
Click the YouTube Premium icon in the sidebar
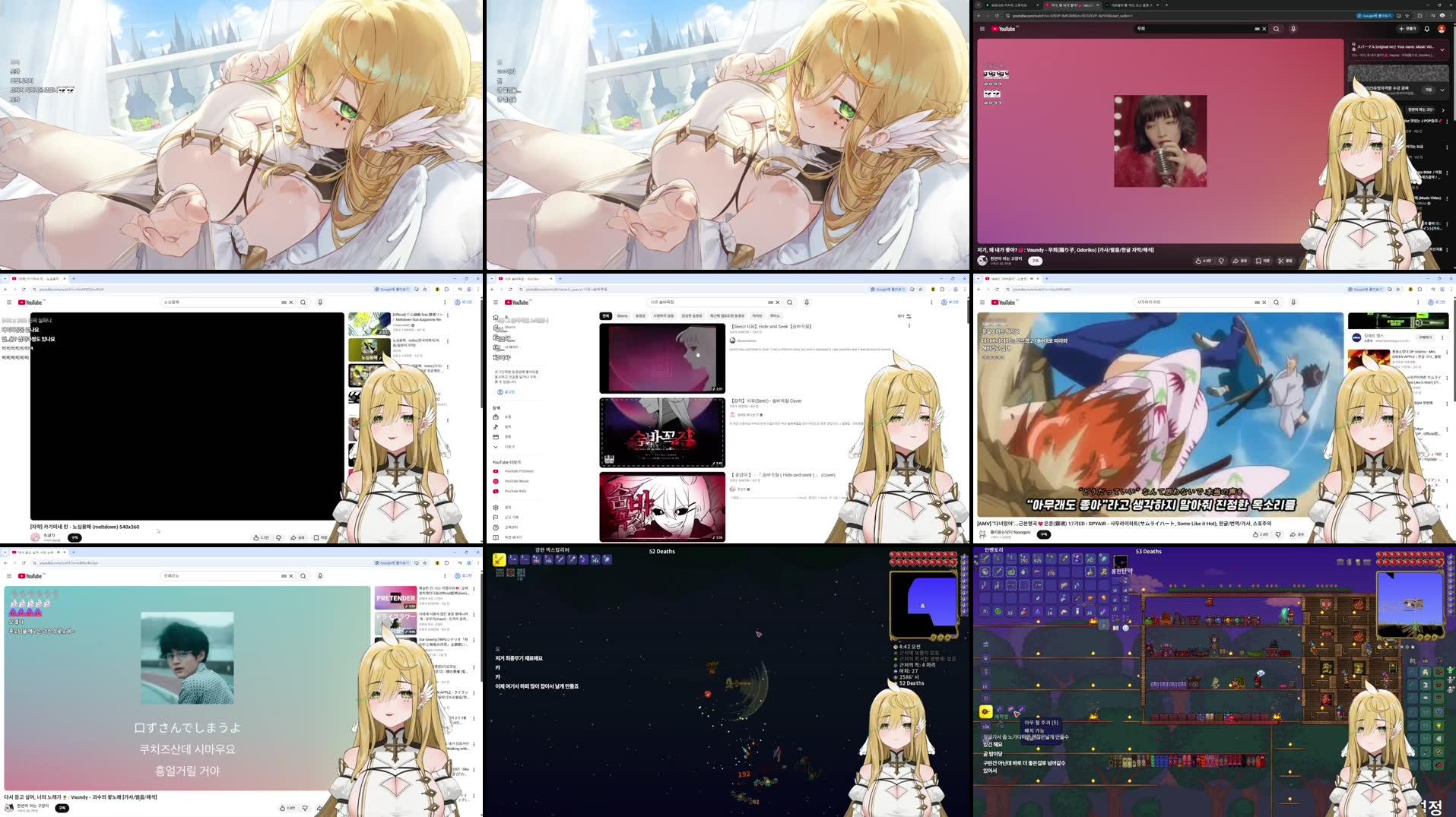click(495, 470)
